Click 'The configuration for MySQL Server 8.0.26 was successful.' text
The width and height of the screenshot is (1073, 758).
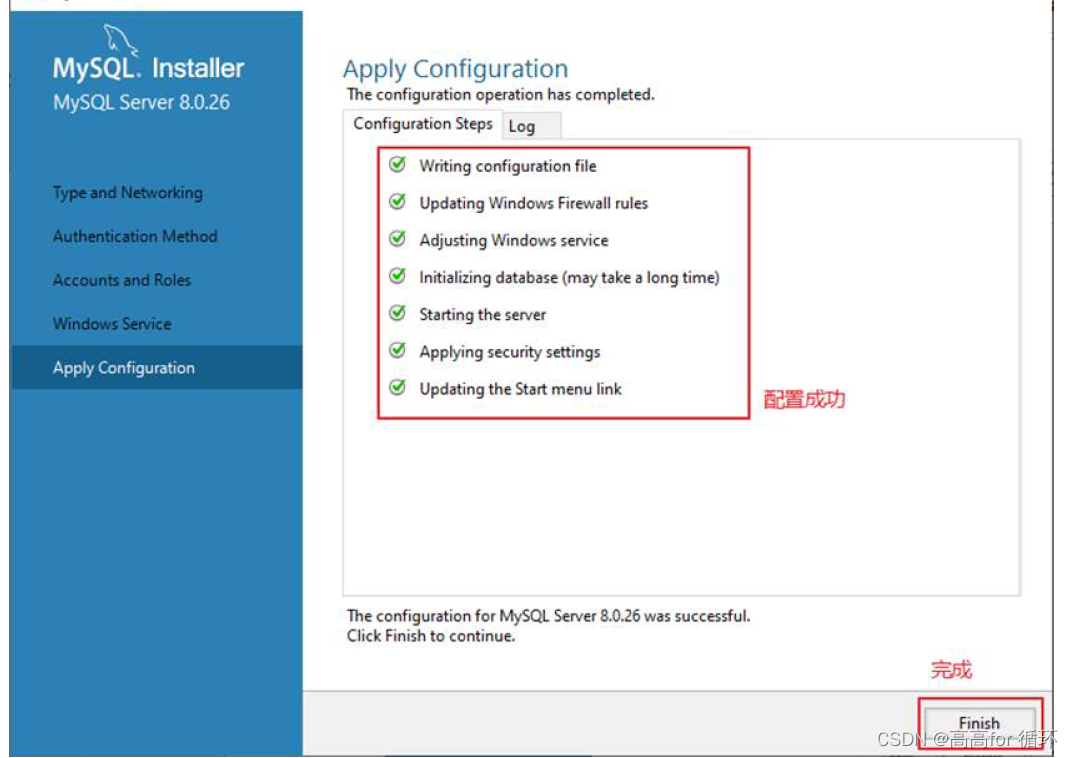click(549, 616)
